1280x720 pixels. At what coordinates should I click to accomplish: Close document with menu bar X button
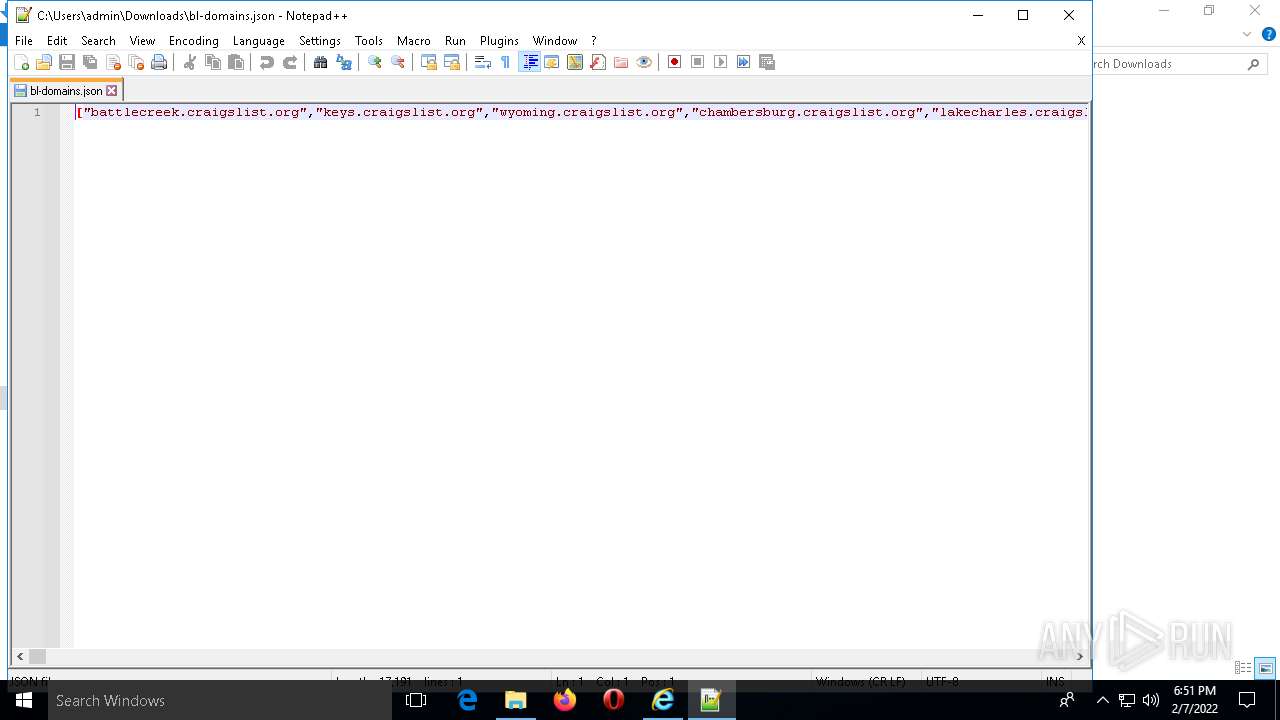[x=1081, y=41]
